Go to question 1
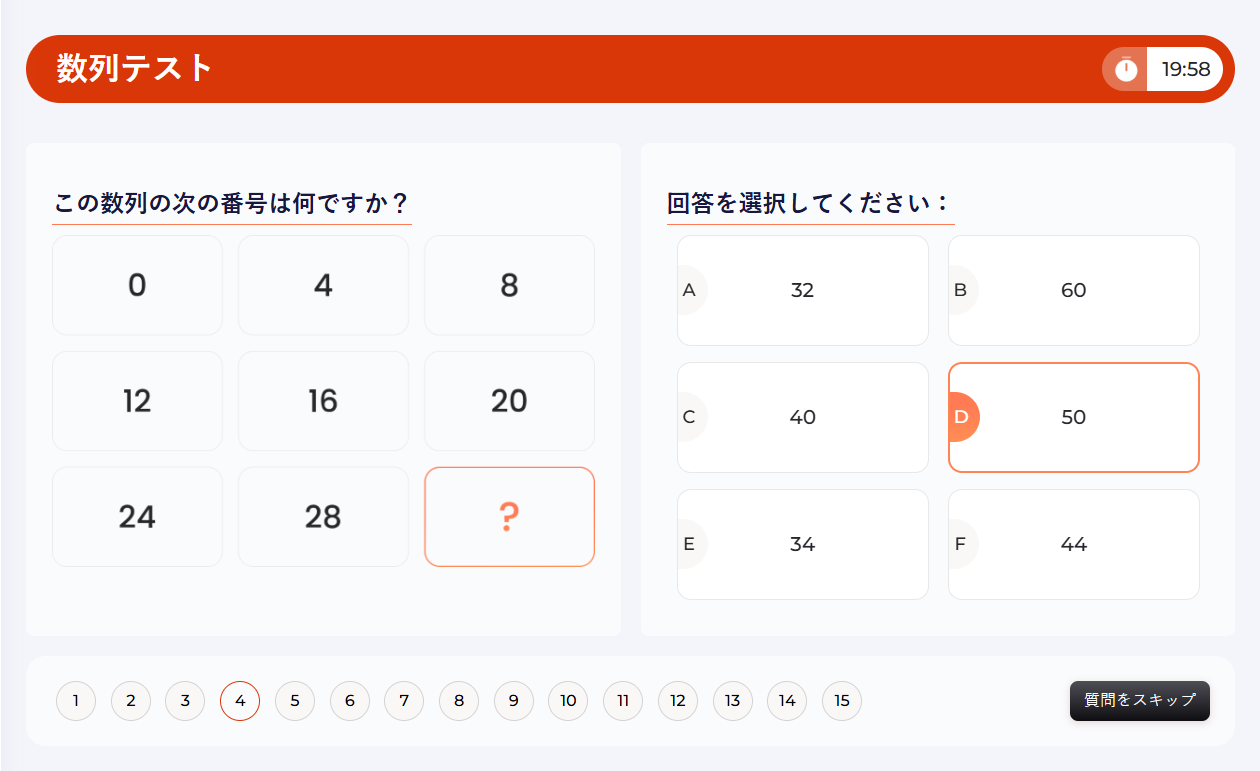 pyautogui.click(x=76, y=701)
